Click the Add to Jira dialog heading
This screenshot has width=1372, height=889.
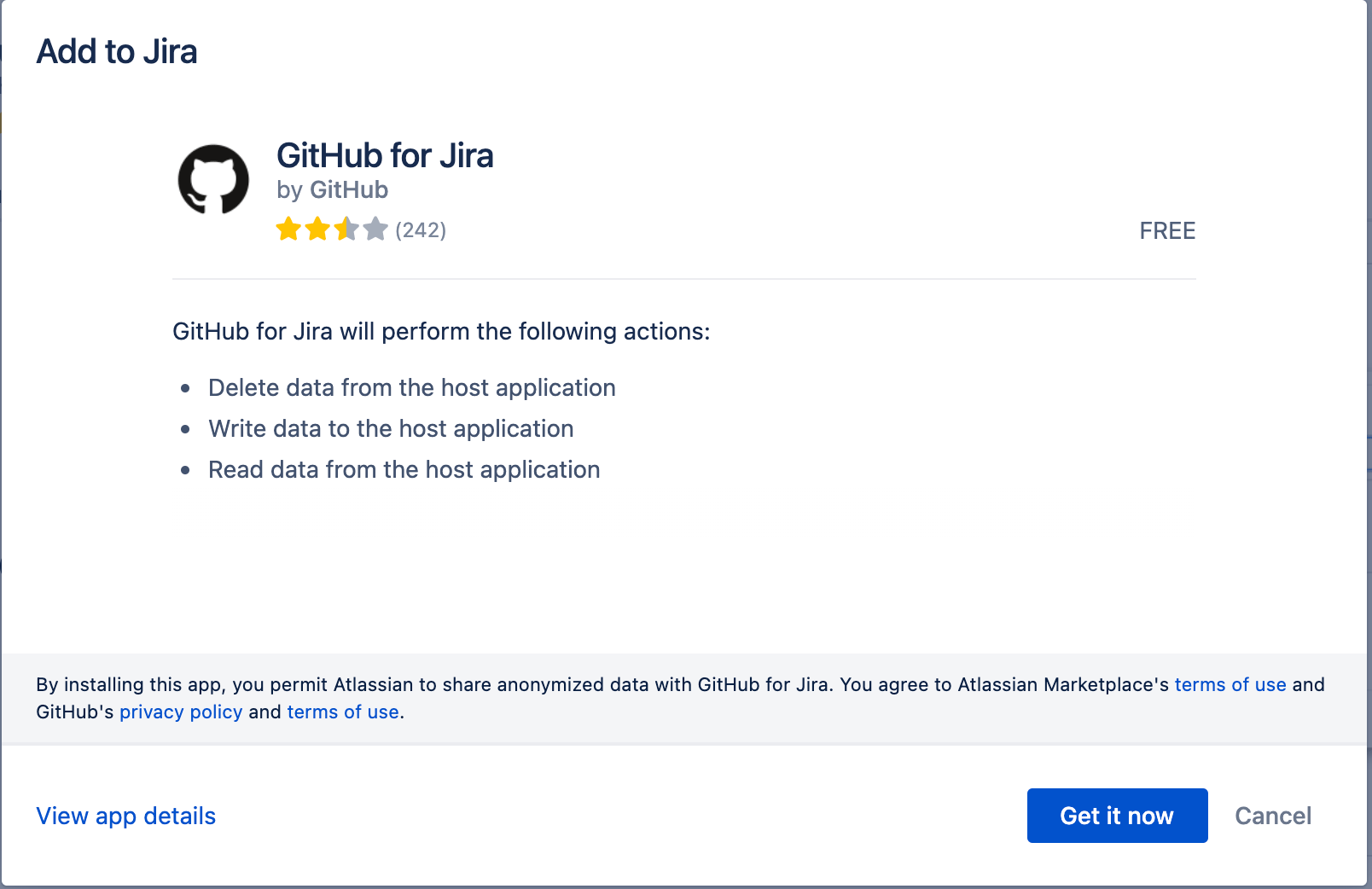pos(117,51)
